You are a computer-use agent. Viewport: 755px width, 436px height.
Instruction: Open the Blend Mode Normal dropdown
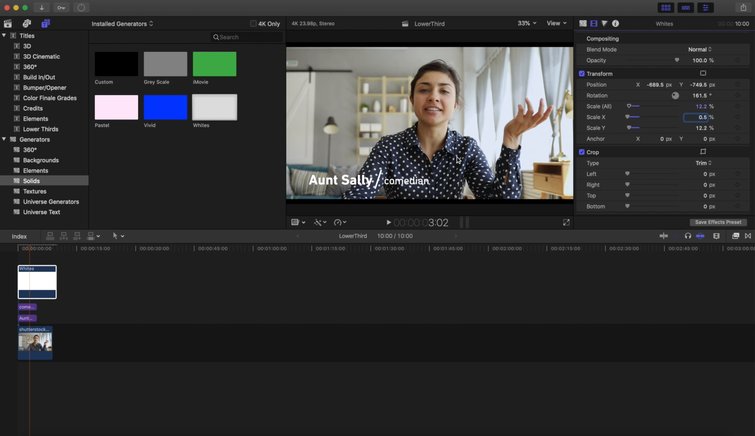[x=700, y=49]
